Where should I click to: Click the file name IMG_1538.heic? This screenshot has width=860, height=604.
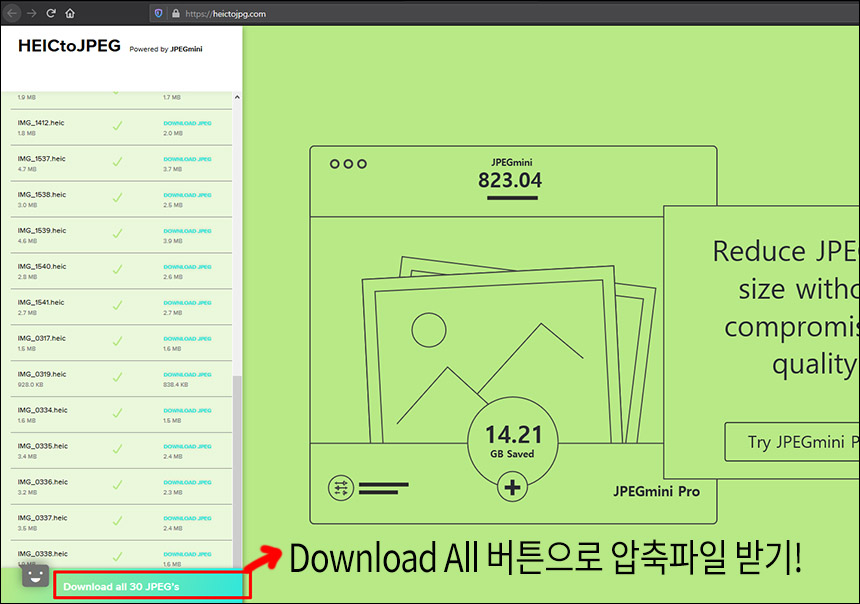(42, 195)
